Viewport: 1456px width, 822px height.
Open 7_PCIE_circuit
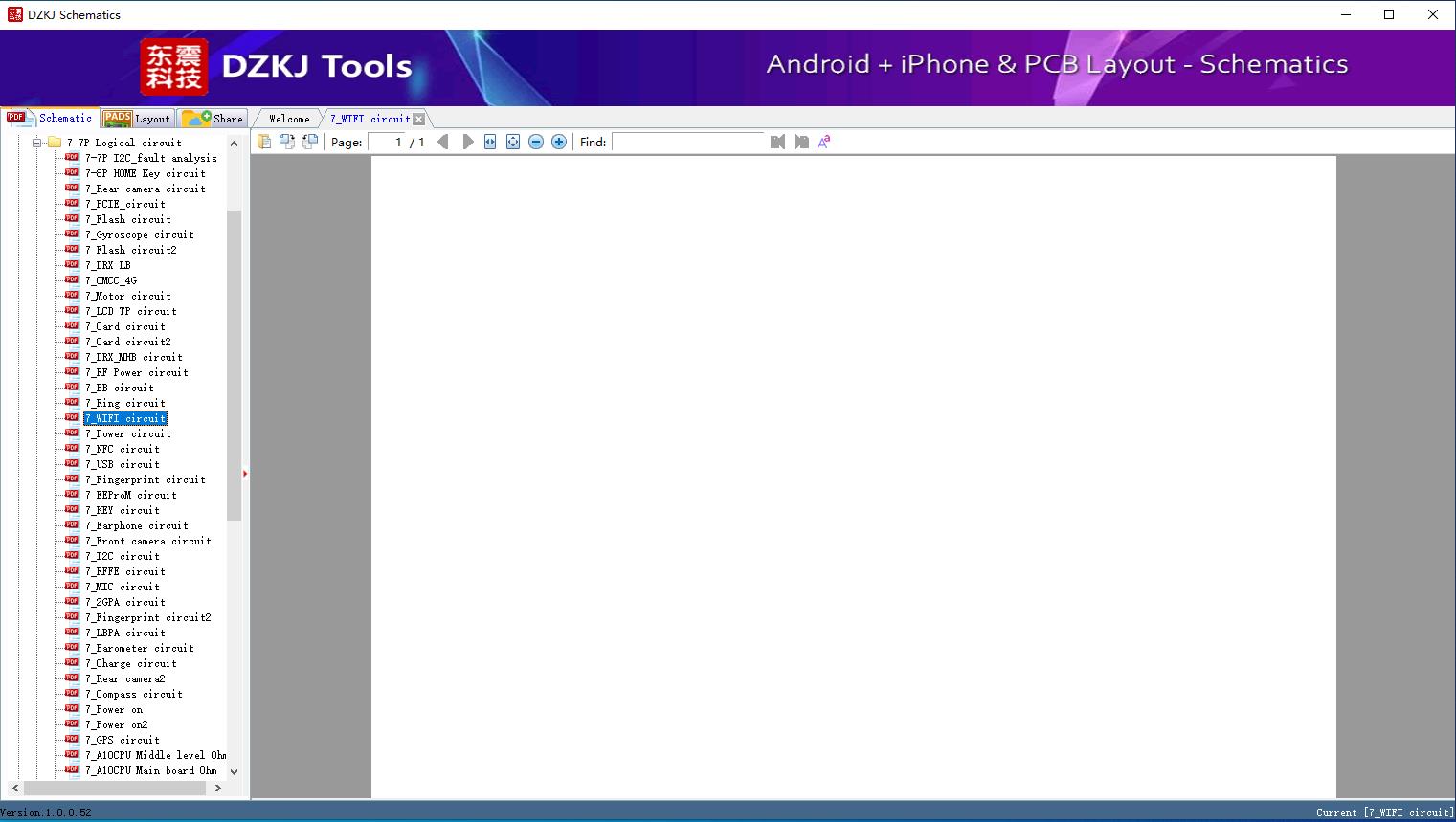coord(125,204)
